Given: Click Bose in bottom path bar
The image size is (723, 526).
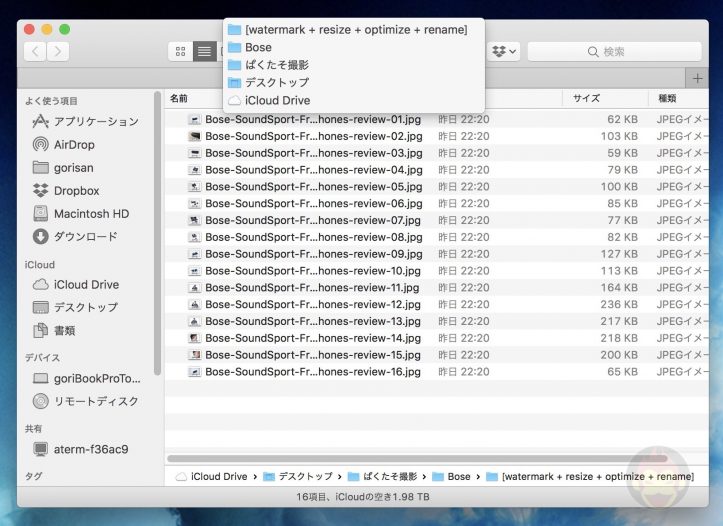Looking at the screenshot, I should tap(451, 476).
